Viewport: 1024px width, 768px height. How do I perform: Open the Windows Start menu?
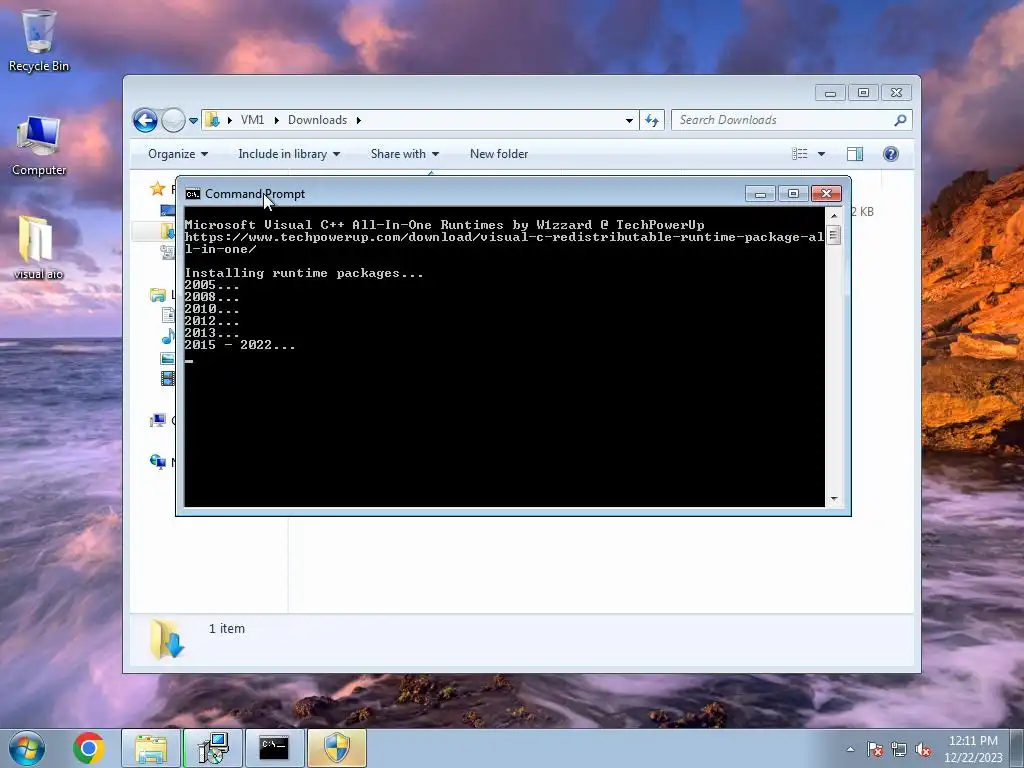tap(27, 748)
